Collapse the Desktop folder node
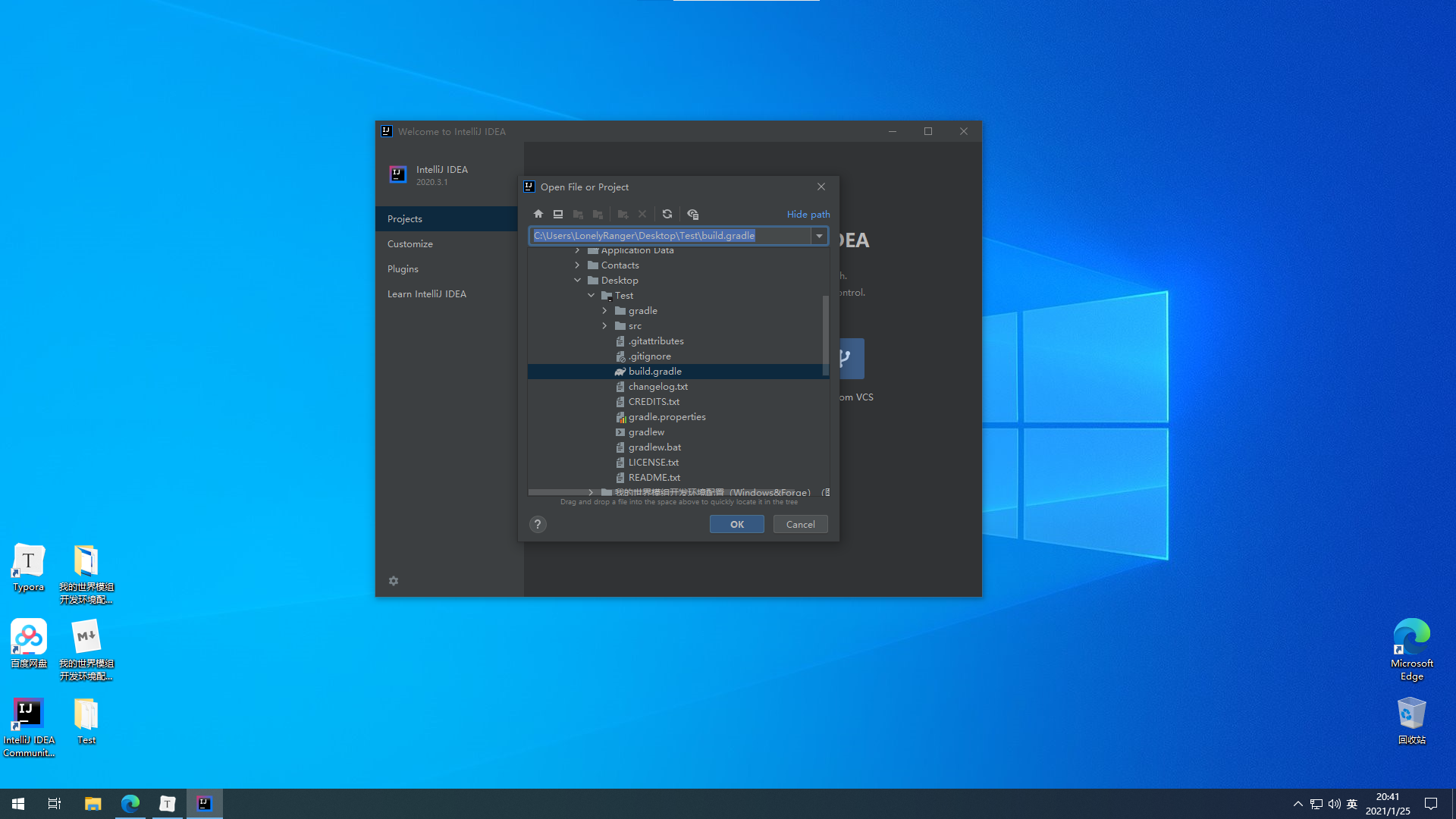 point(578,280)
